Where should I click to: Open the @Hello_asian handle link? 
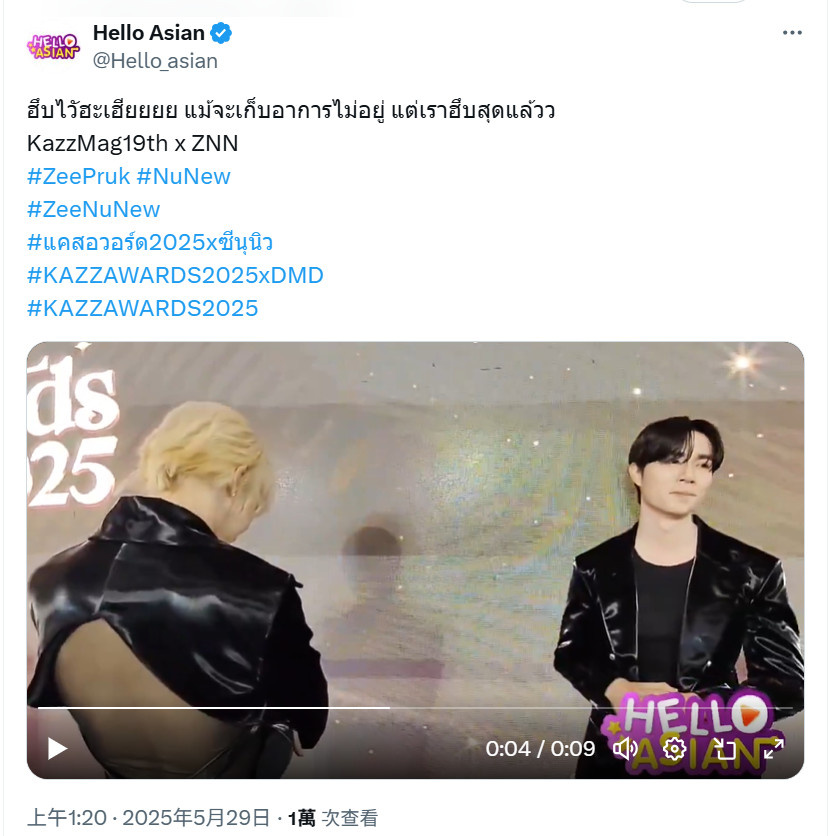155,61
